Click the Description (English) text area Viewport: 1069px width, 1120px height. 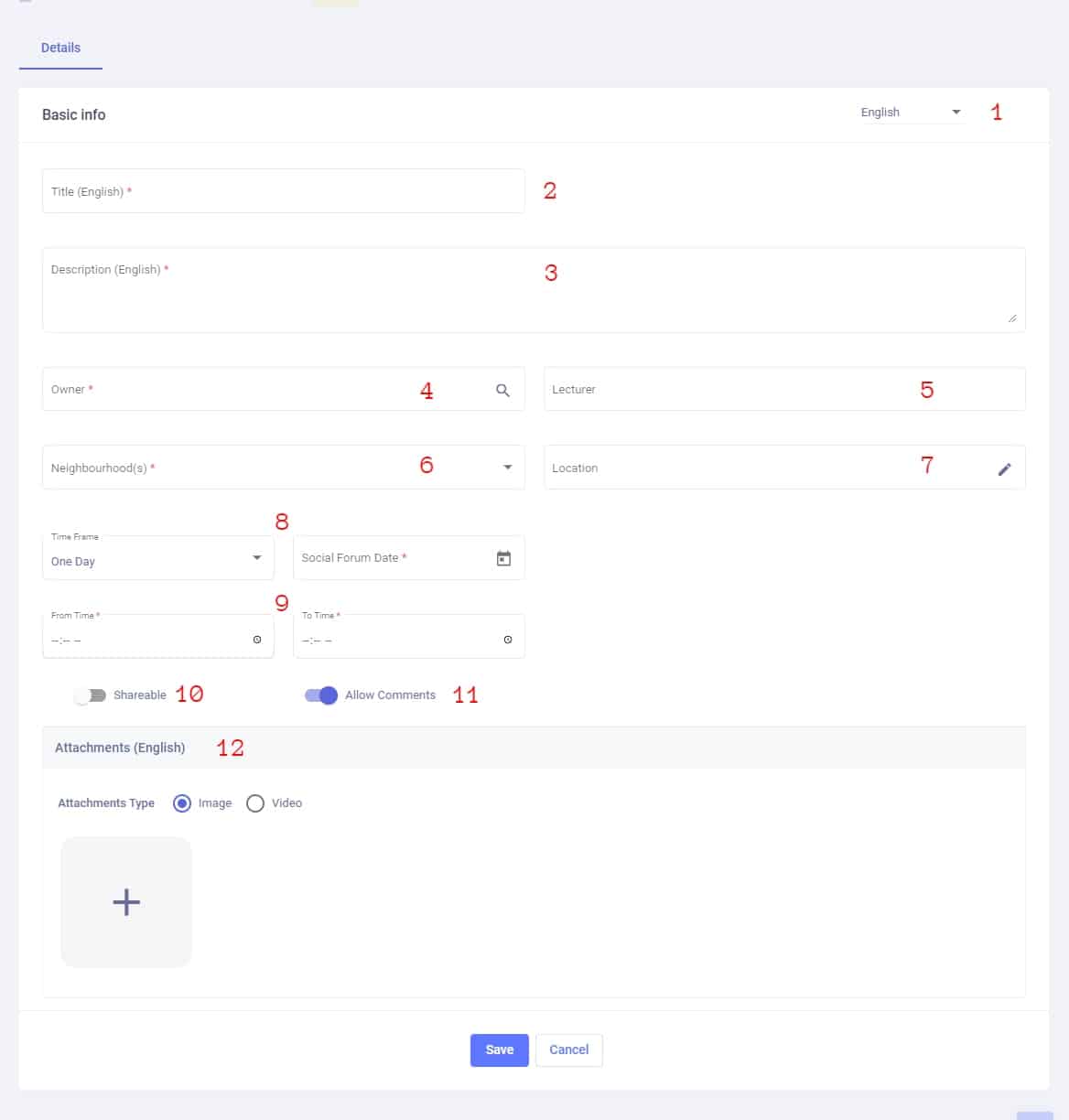(533, 291)
